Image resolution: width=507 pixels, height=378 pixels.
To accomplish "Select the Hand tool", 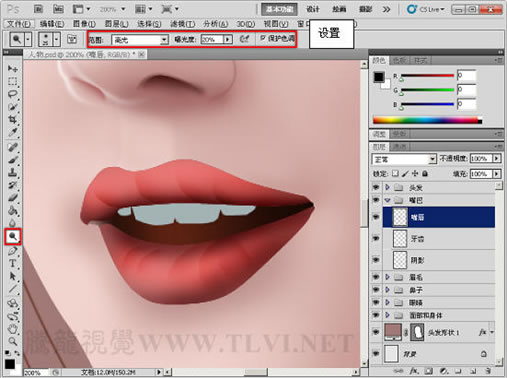I will [13, 329].
